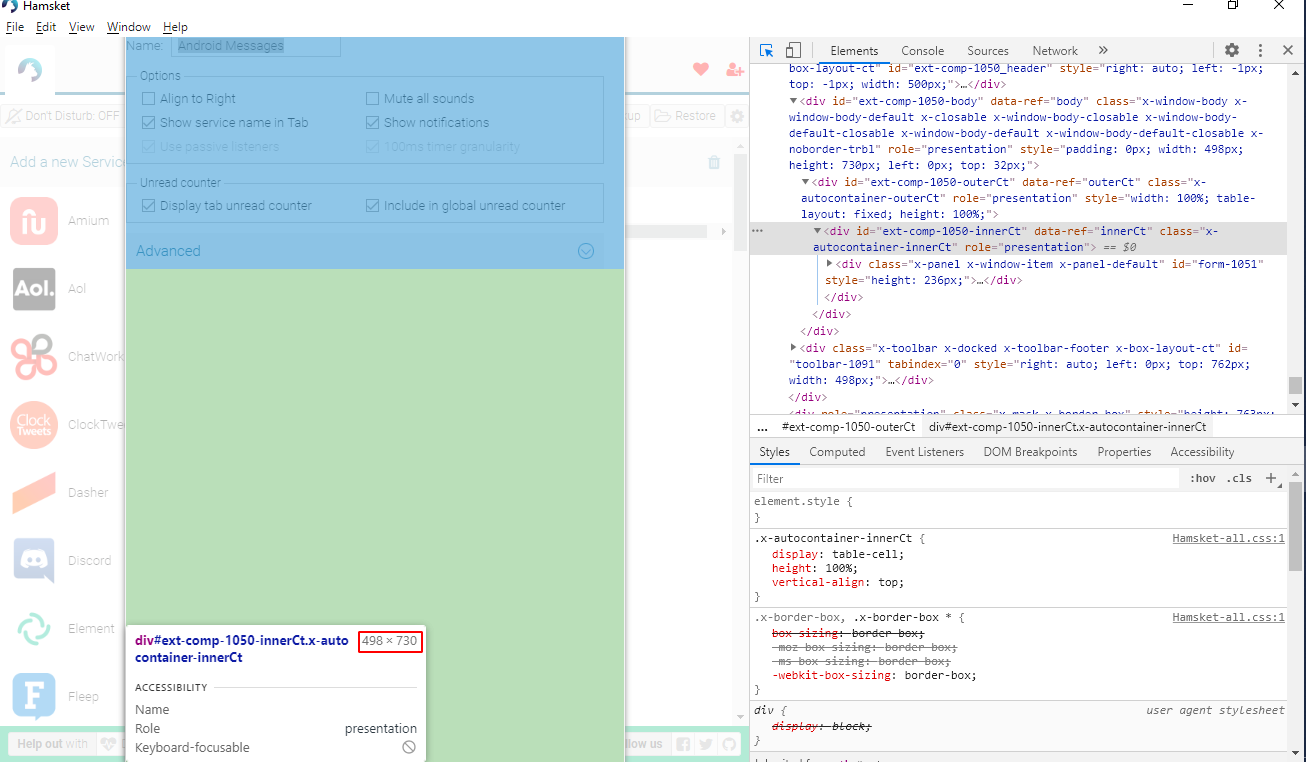Show more DevTools tabs via double chevron
1306x762 pixels.
1103,50
